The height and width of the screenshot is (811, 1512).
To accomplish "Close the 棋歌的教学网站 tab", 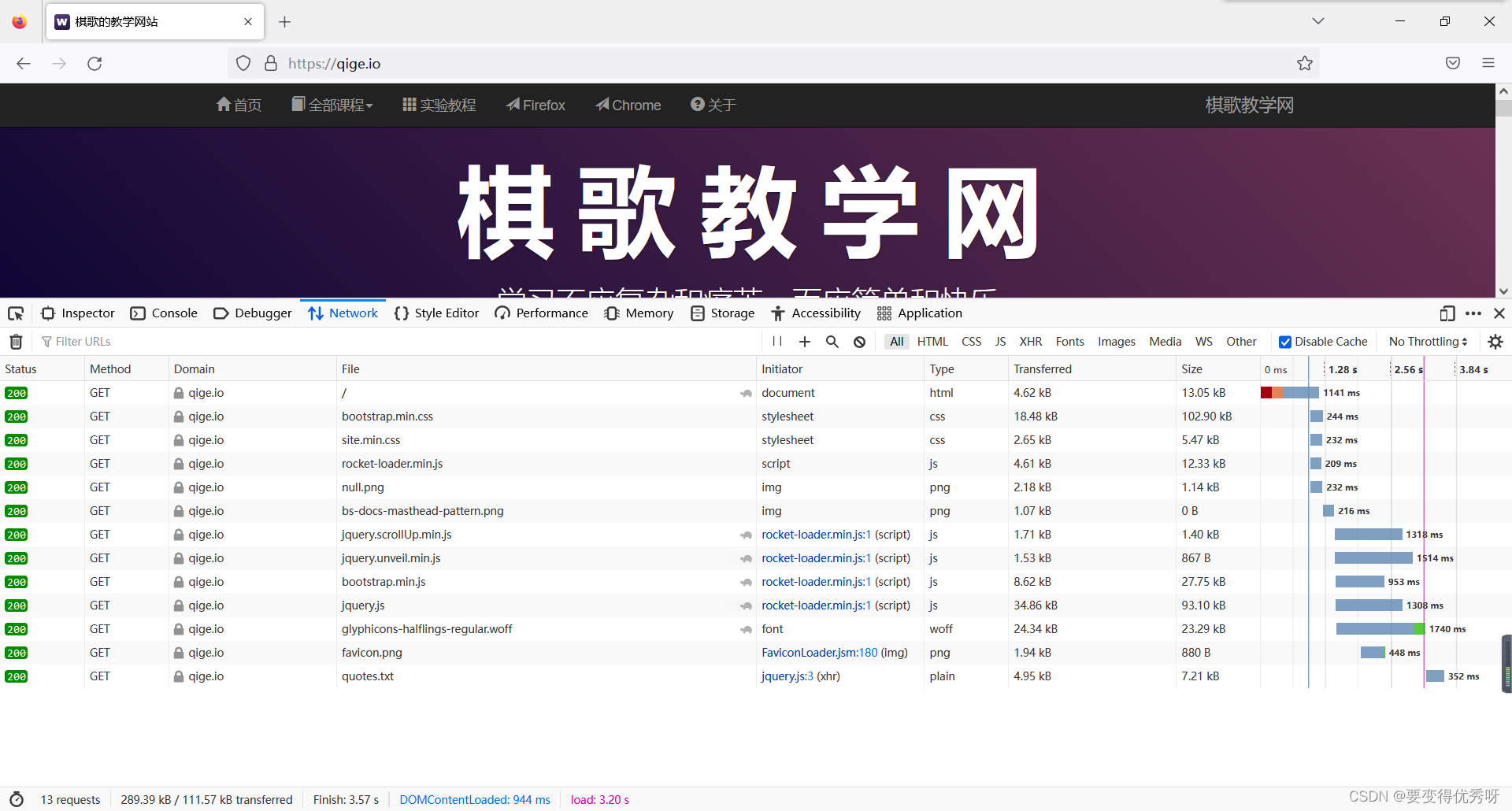I will coord(248,22).
